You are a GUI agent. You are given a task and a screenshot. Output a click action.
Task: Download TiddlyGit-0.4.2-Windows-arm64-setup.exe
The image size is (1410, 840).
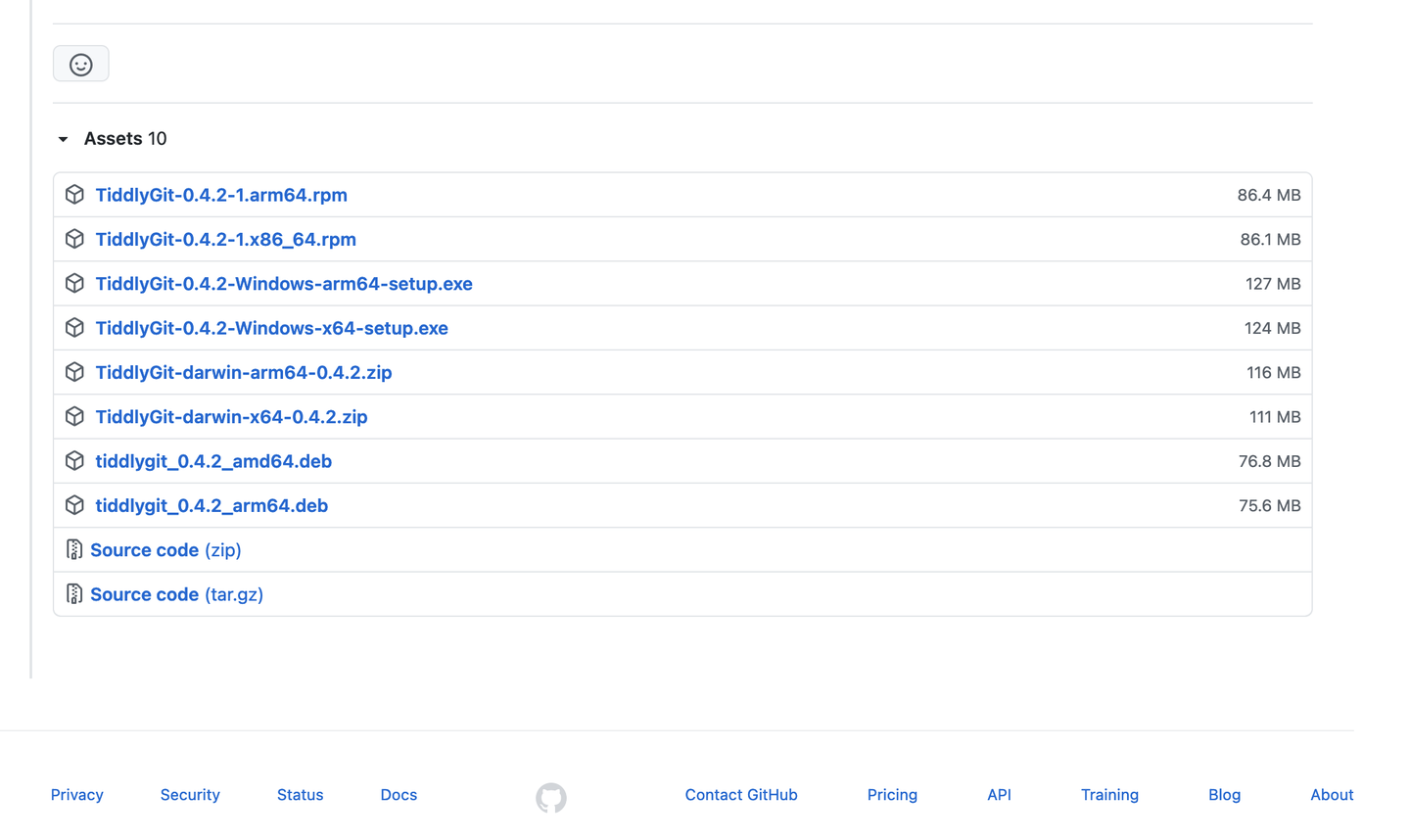[x=284, y=283]
